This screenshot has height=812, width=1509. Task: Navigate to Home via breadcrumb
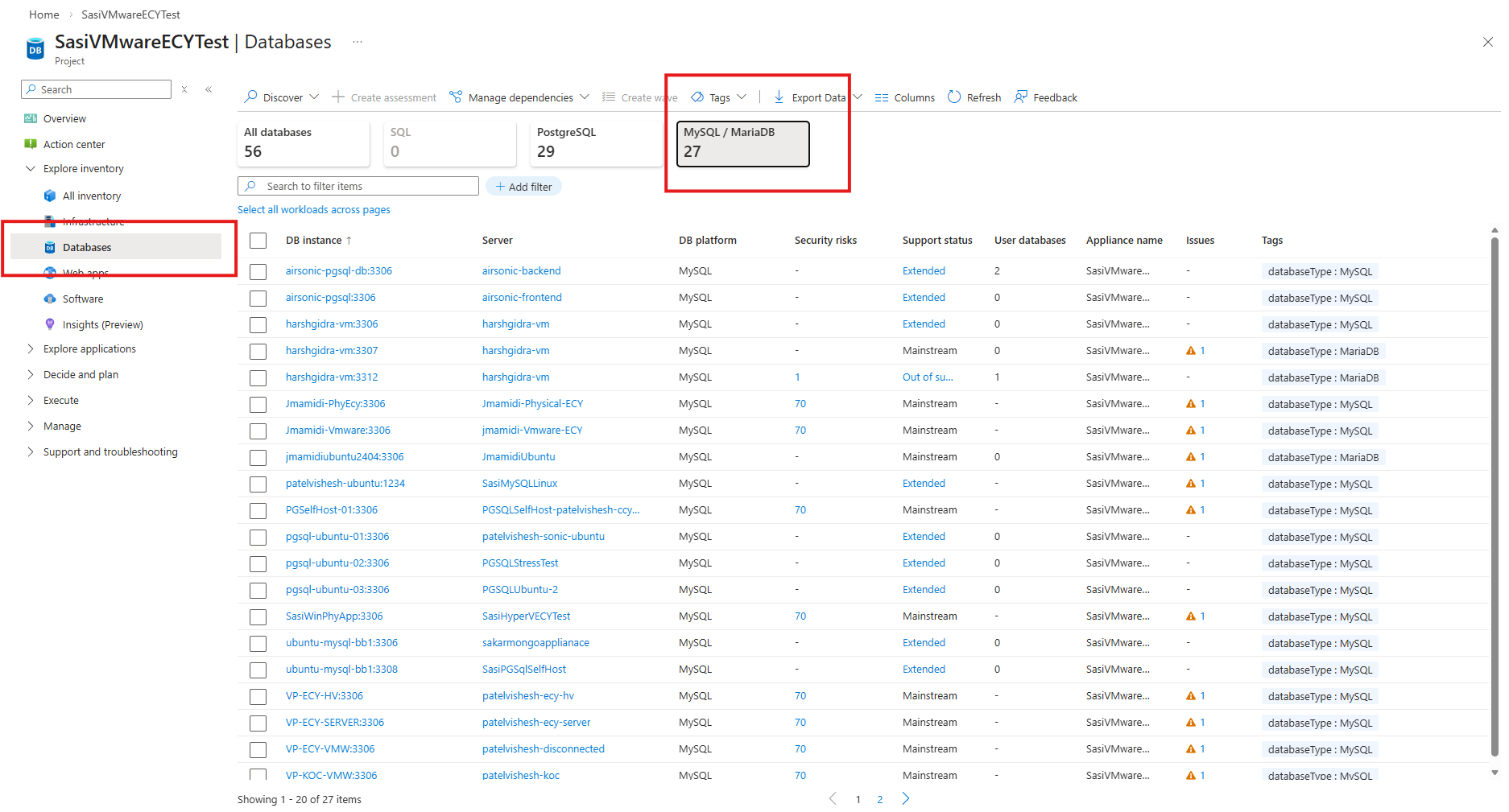click(x=43, y=14)
